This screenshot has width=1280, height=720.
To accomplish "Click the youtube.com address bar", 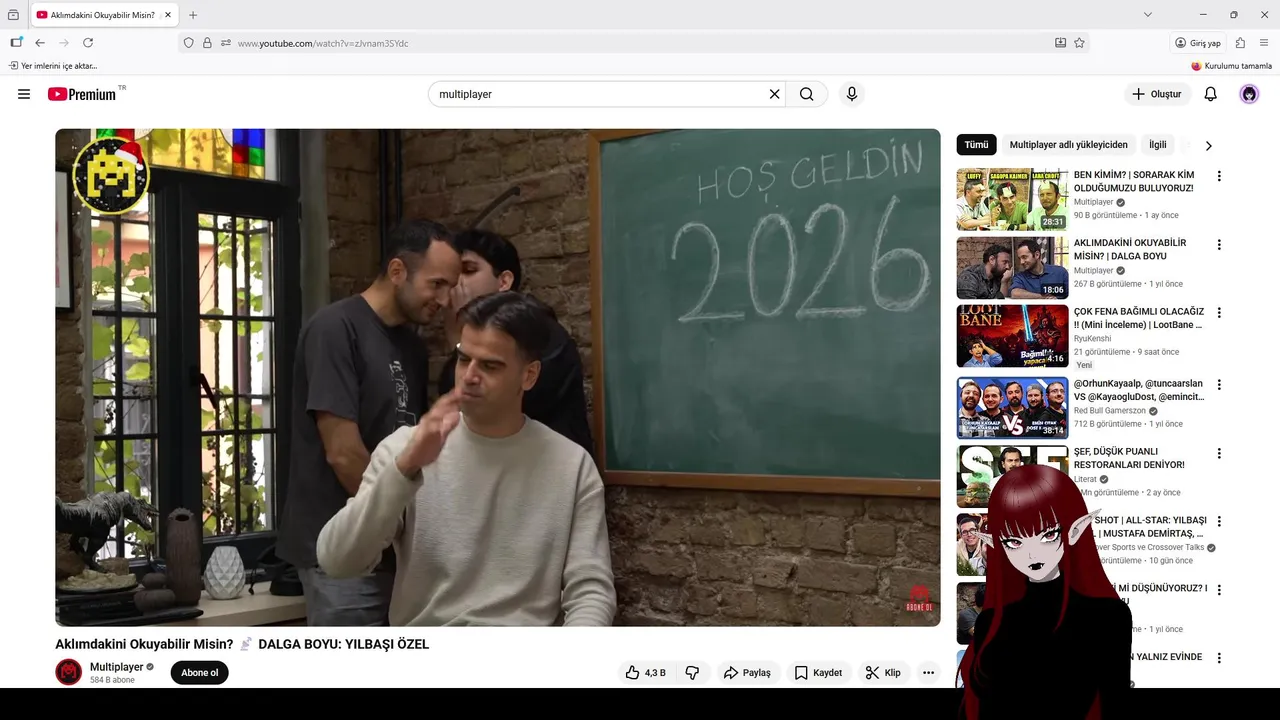I will point(640,43).
